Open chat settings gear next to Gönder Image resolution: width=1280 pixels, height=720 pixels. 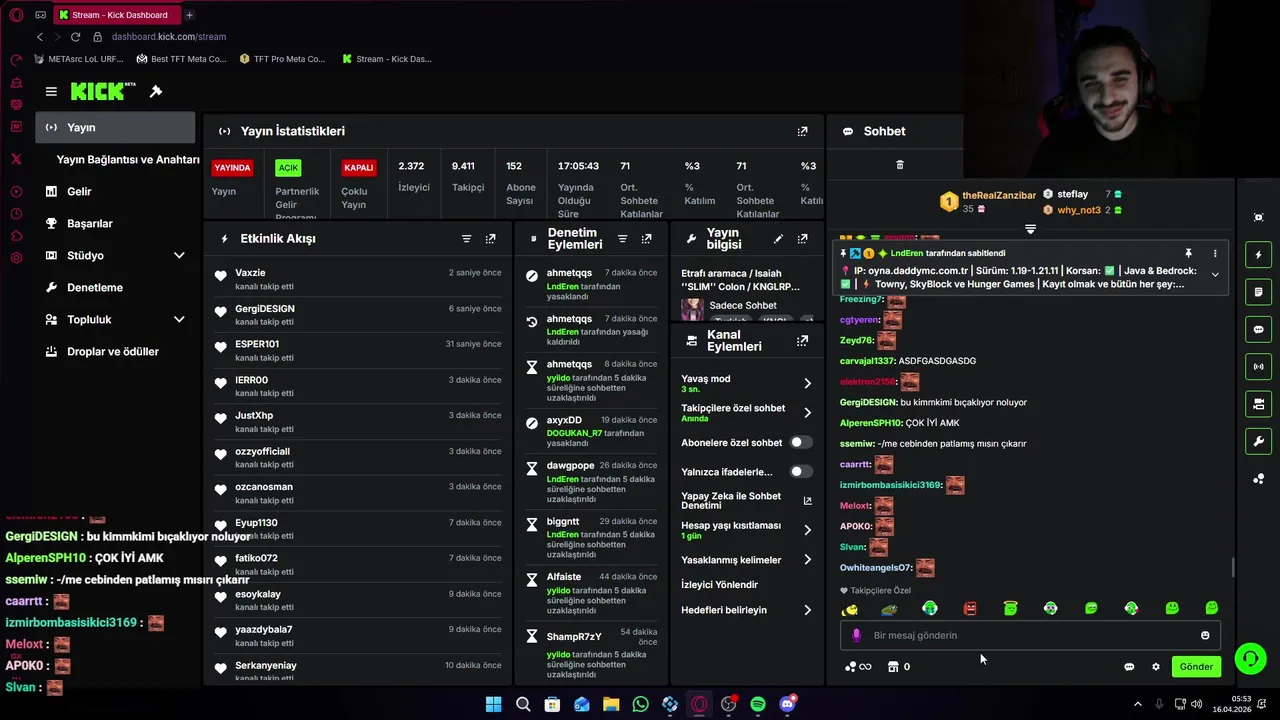(1156, 667)
